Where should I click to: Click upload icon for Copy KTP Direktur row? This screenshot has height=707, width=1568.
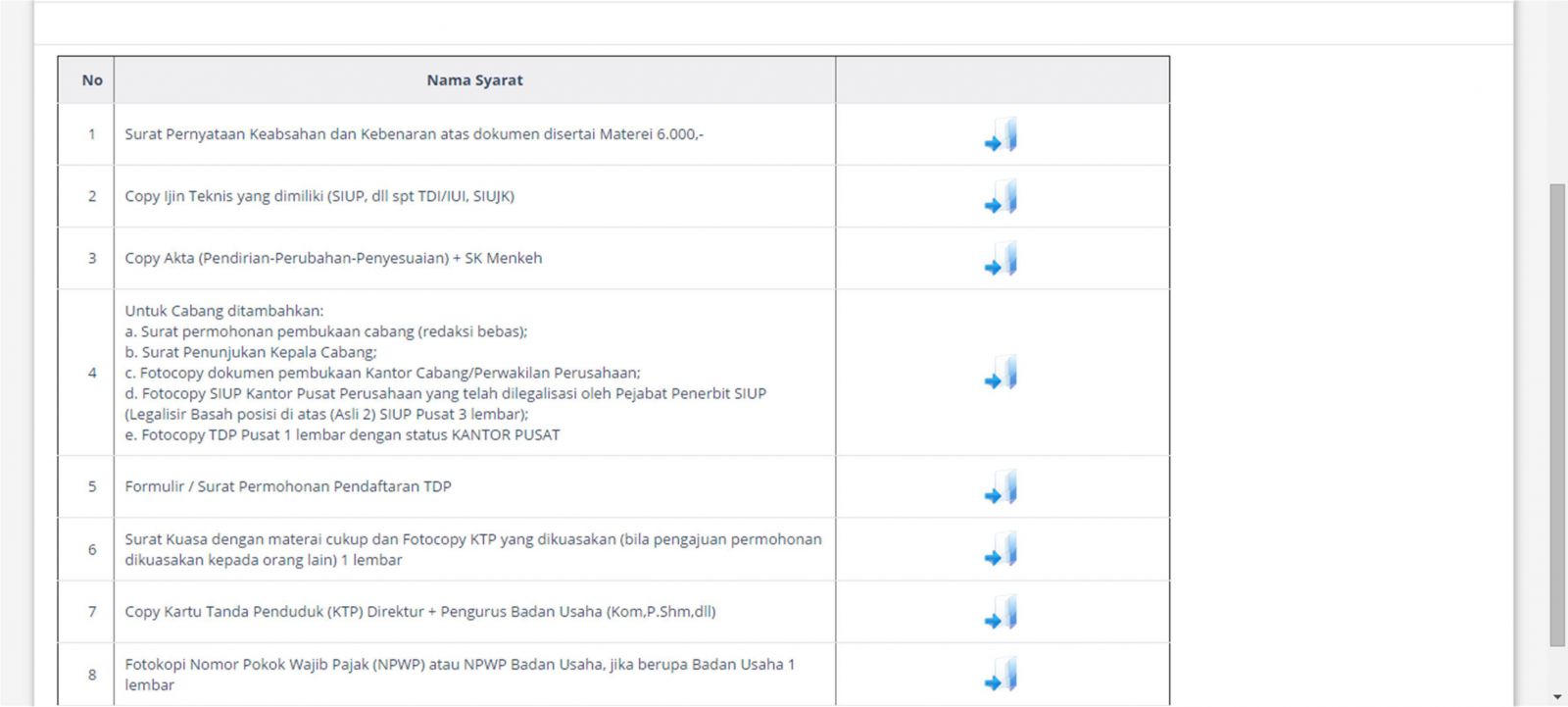pyautogui.click(x=1001, y=613)
